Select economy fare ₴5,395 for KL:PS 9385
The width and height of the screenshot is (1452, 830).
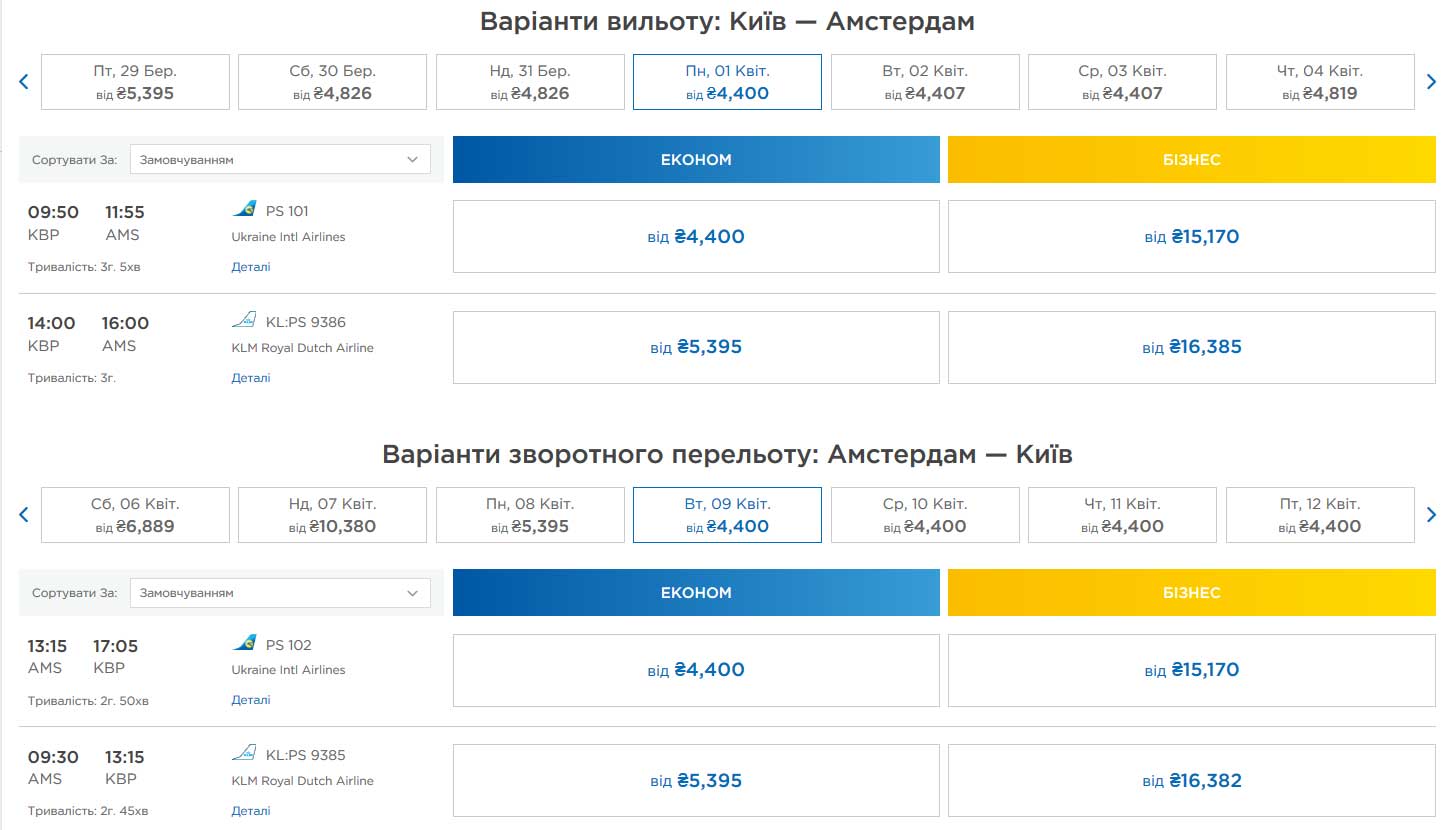(696, 781)
